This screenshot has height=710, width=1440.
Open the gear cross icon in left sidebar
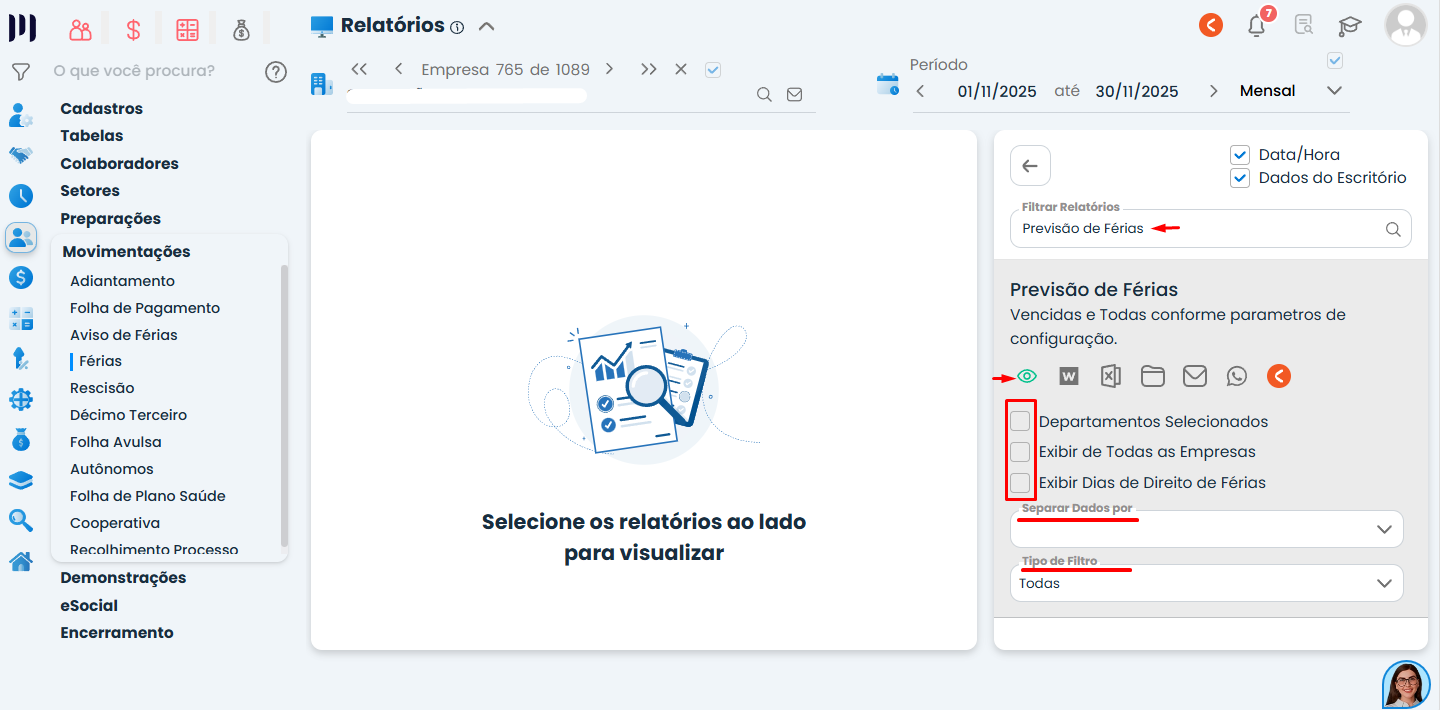20,399
